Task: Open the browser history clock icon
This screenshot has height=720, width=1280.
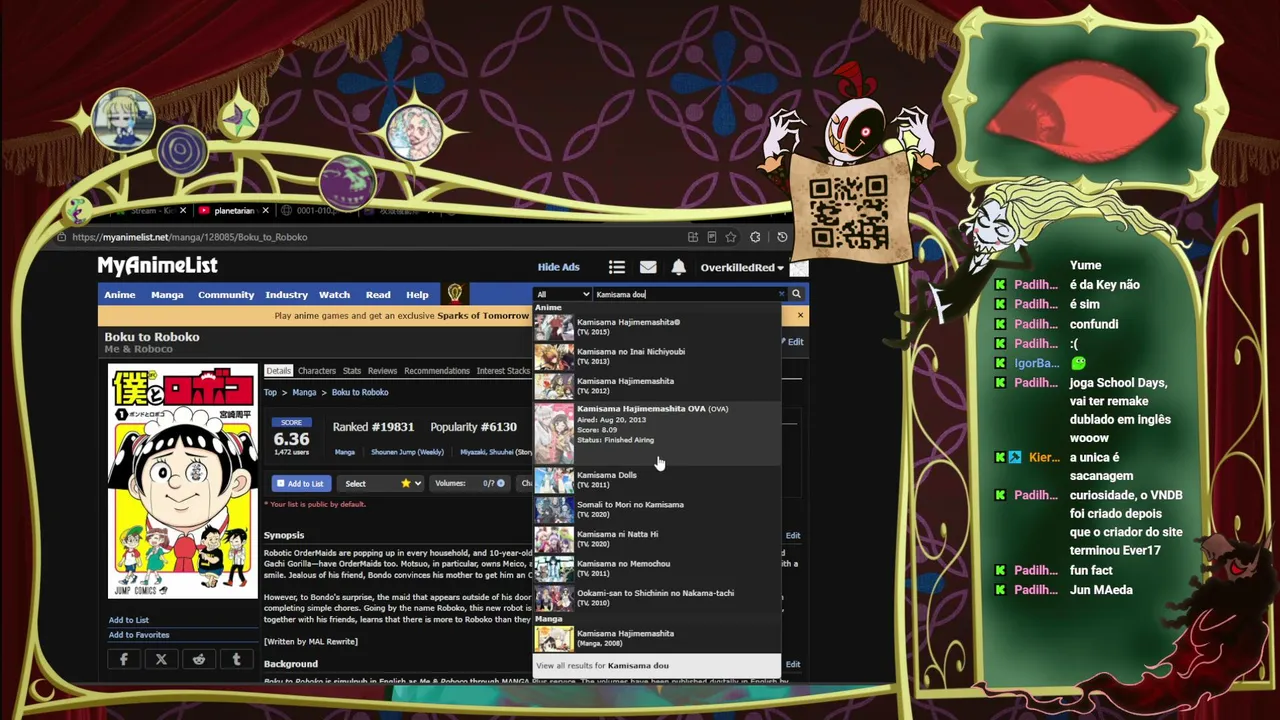Action: (x=782, y=237)
